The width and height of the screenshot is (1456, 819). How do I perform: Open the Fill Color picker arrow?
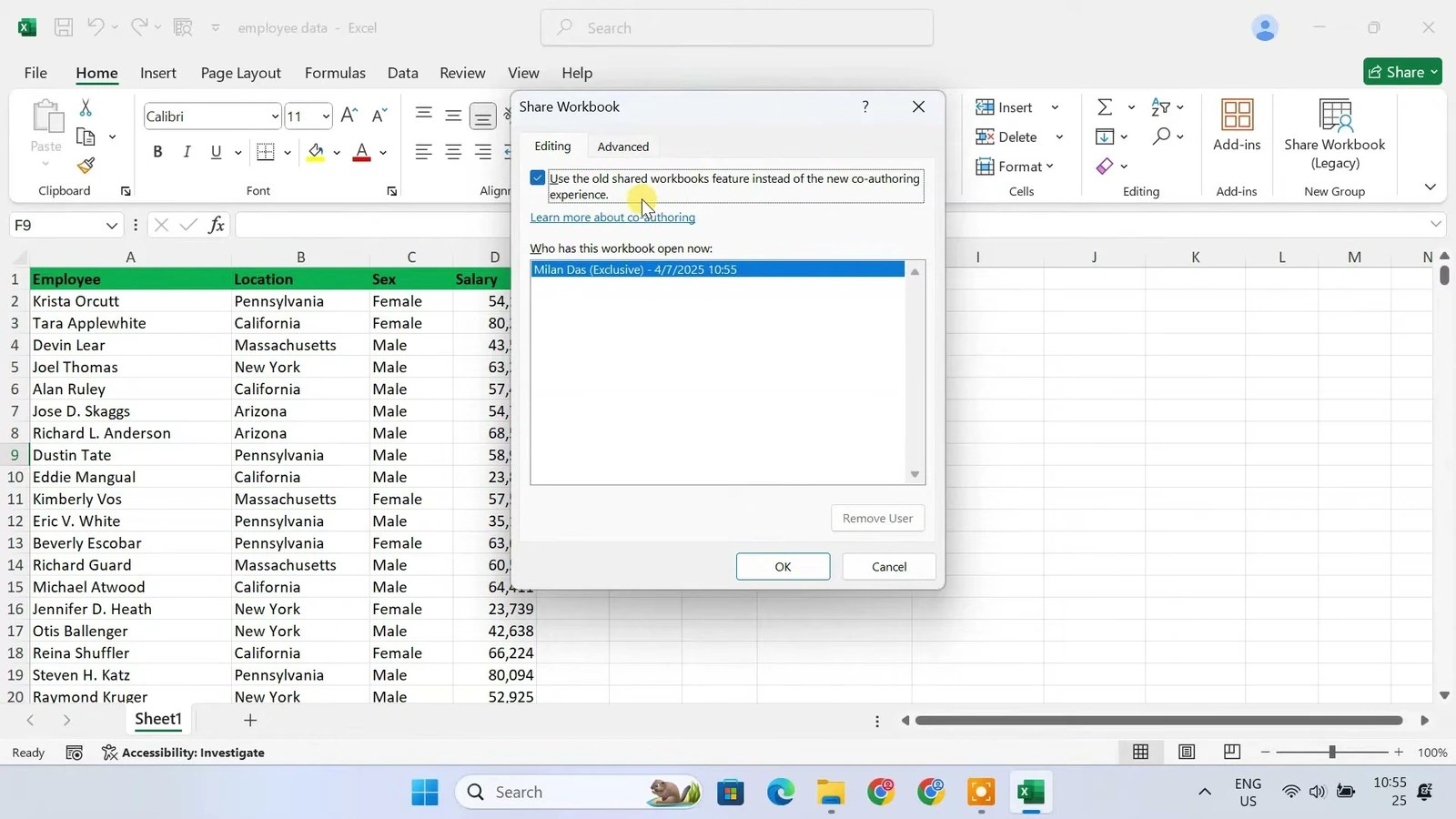(337, 153)
